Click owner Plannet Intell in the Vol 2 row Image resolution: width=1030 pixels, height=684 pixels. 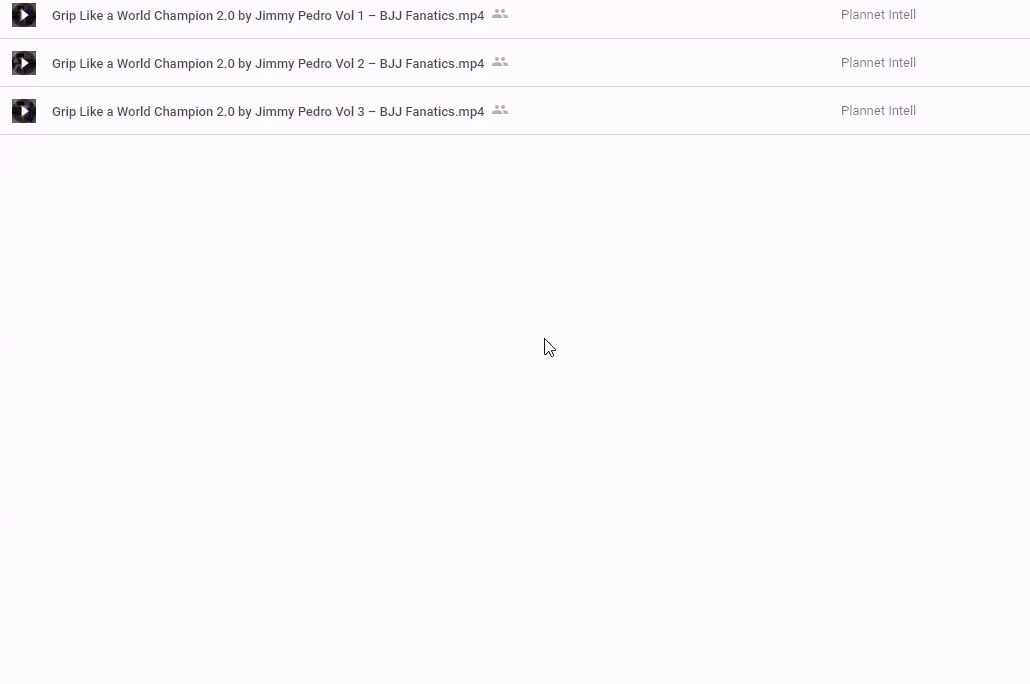(x=878, y=63)
